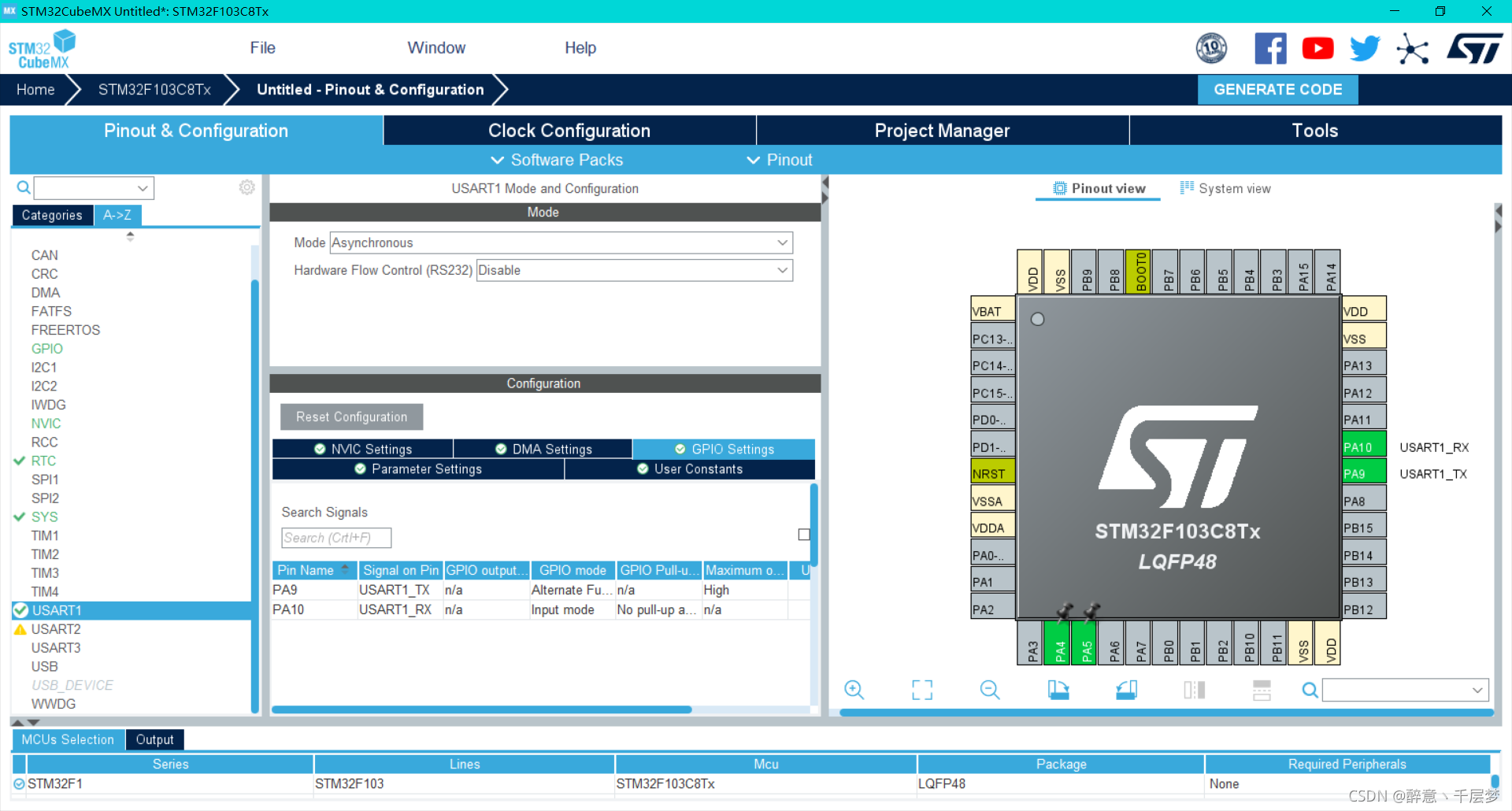This screenshot has width=1512, height=811.
Task: Rotate the chip counter-clockwise icon
Action: [x=1126, y=691]
